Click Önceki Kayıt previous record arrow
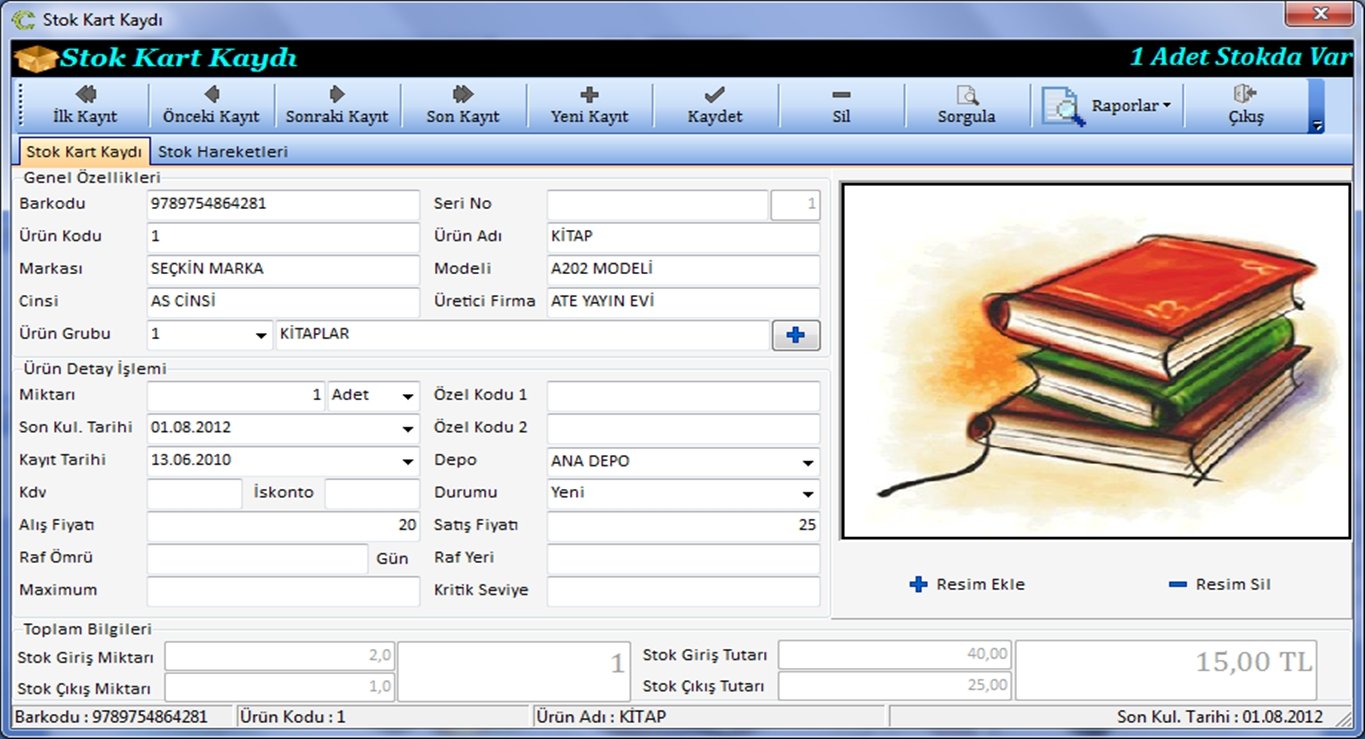 [x=211, y=105]
